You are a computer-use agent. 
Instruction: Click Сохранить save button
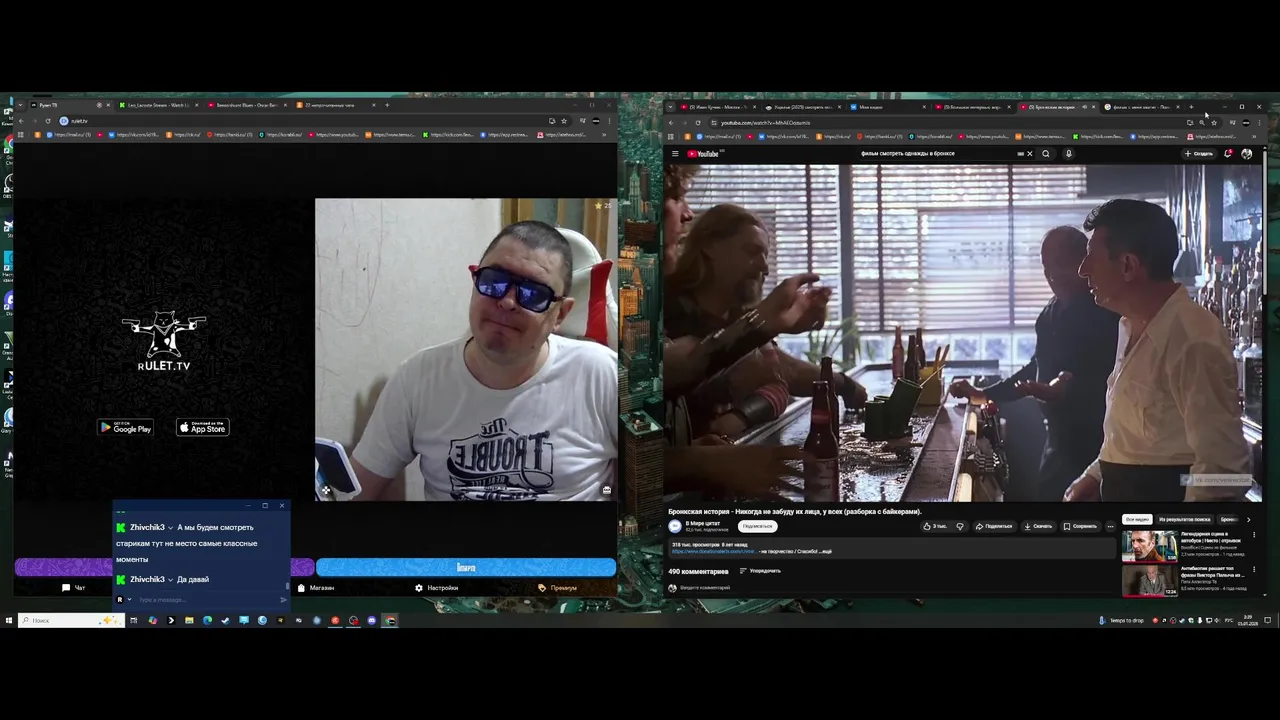click(1080, 526)
